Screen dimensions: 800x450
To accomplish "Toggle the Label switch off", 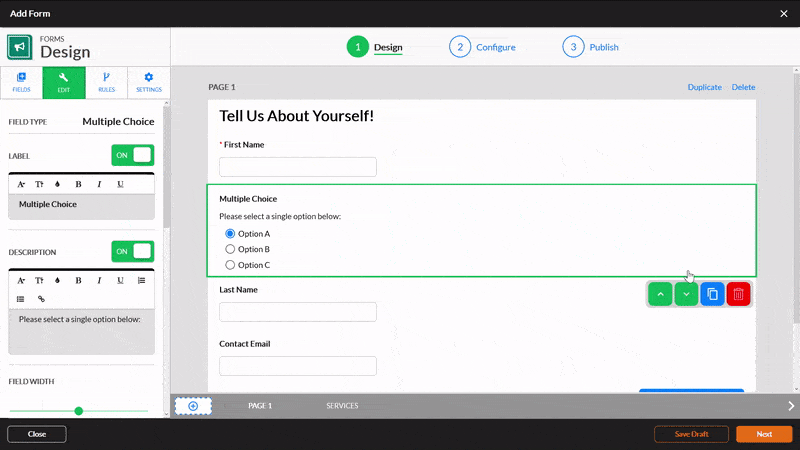I will 133,155.
